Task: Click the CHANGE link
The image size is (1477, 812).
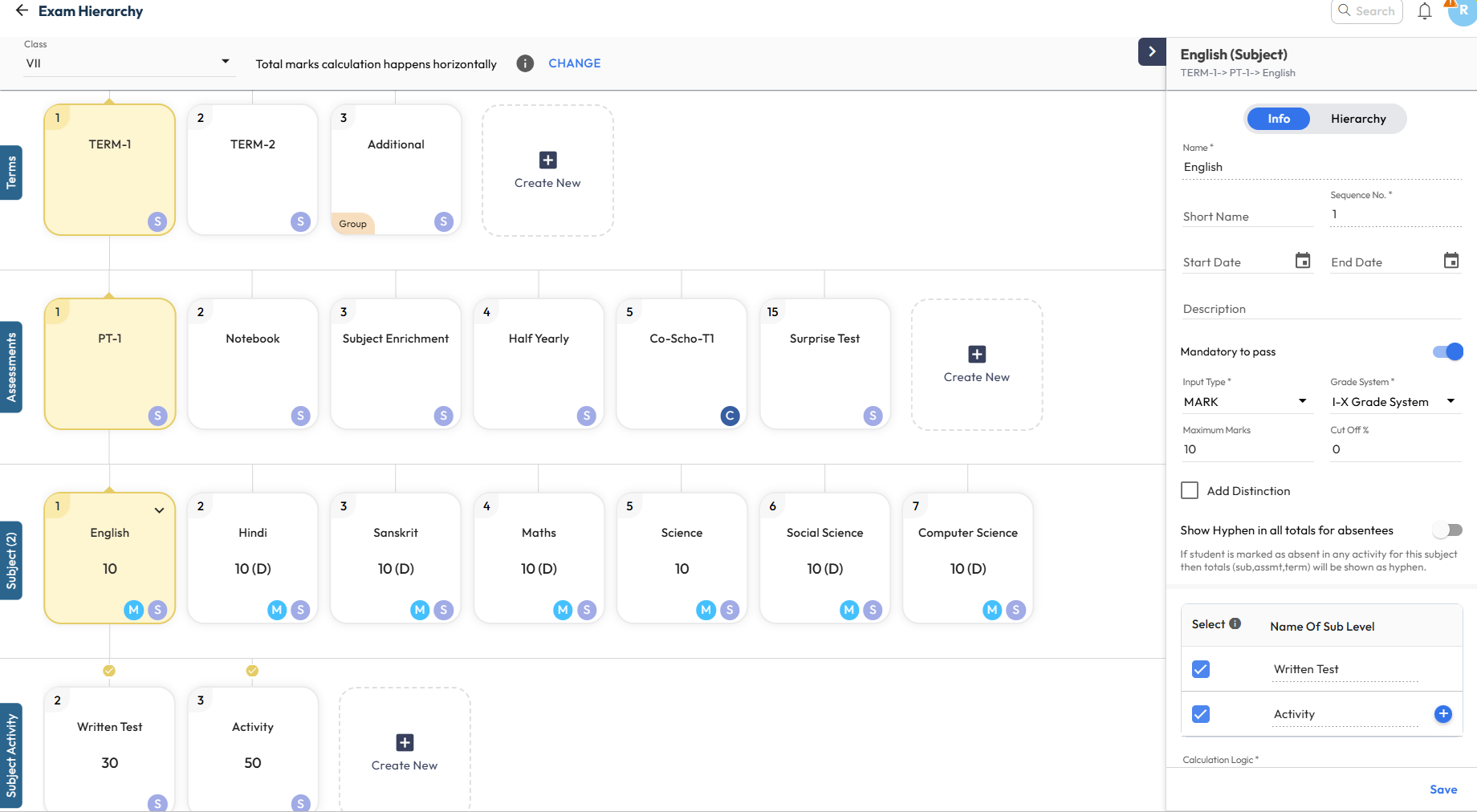Action: [574, 63]
